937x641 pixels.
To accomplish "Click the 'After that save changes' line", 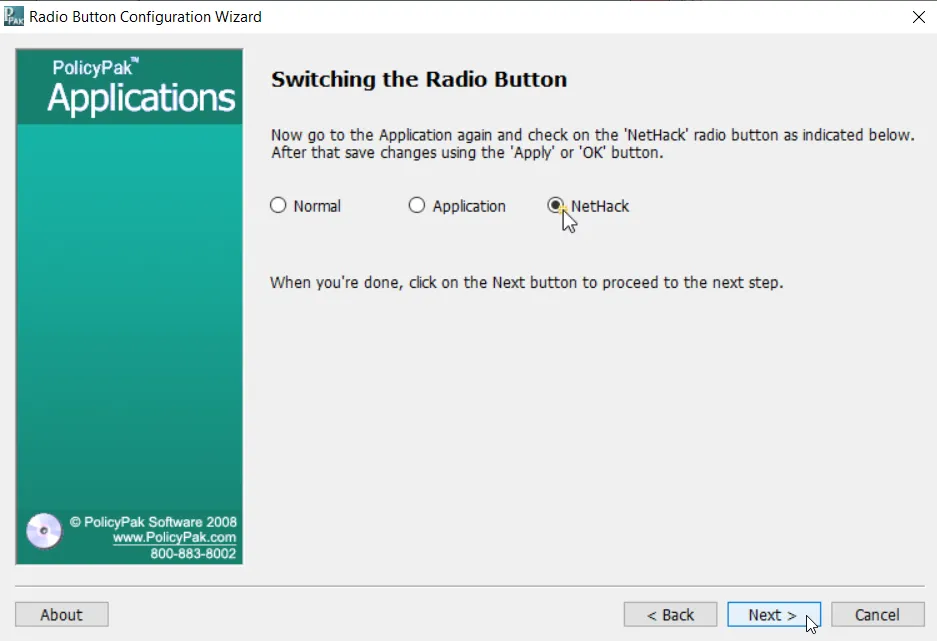I will 467,153.
